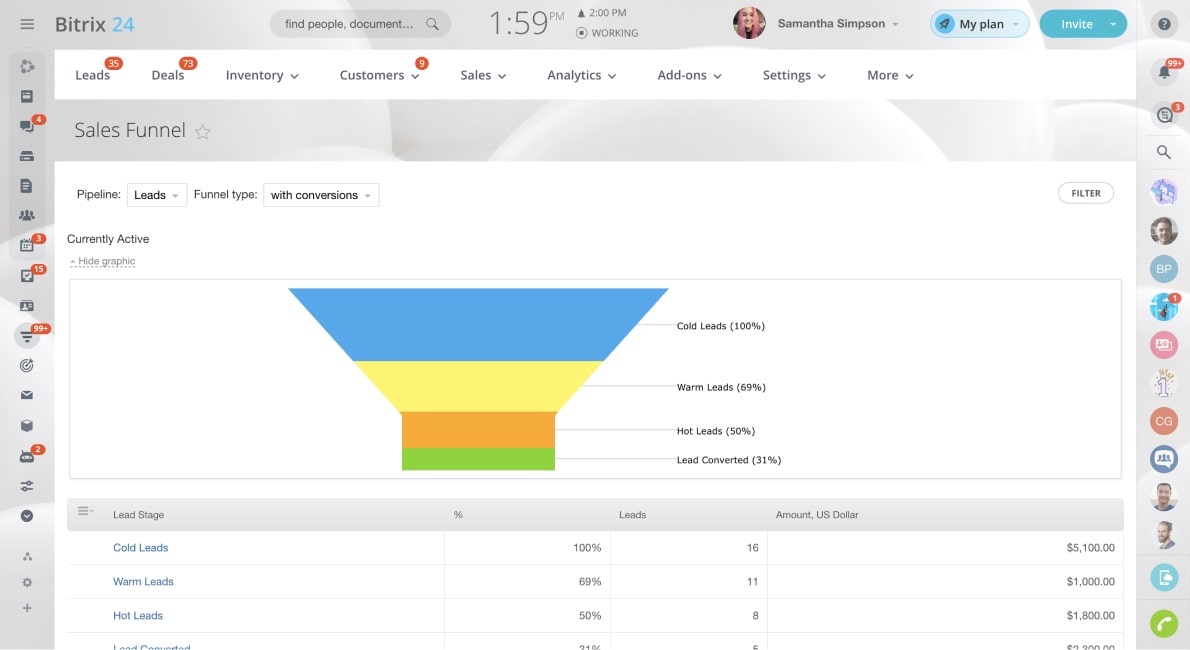Toggle the WORKING status indicator
Viewport: 1190px width, 650px height.
(607, 33)
